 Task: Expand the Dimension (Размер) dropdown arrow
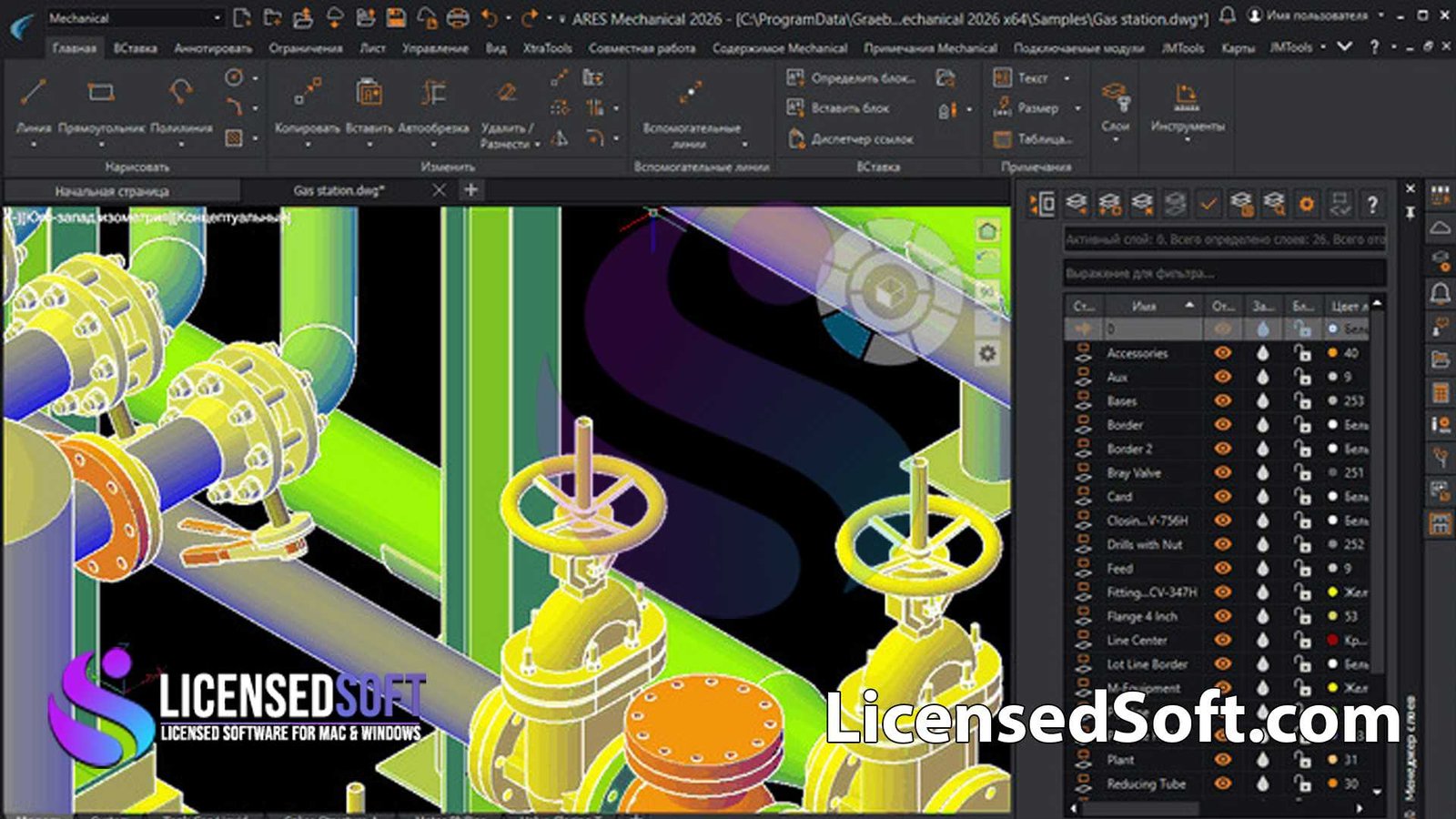click(1077, 107)
